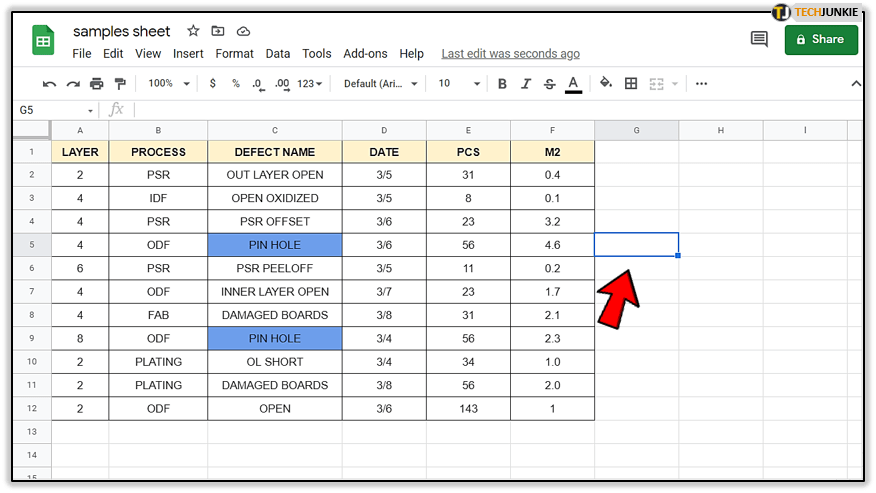Open the fill color paint bucket
The image size is (876, 493).
click(606, 84)
